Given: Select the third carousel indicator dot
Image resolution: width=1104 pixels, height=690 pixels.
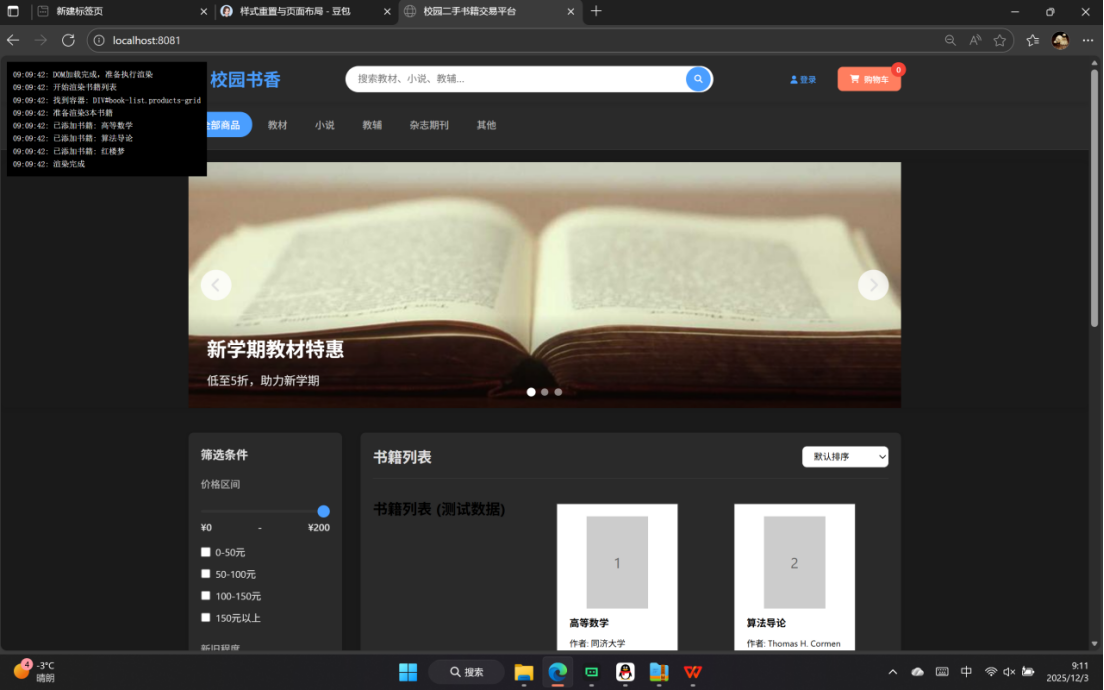Looking at the screenshot, I should [558, 392].
